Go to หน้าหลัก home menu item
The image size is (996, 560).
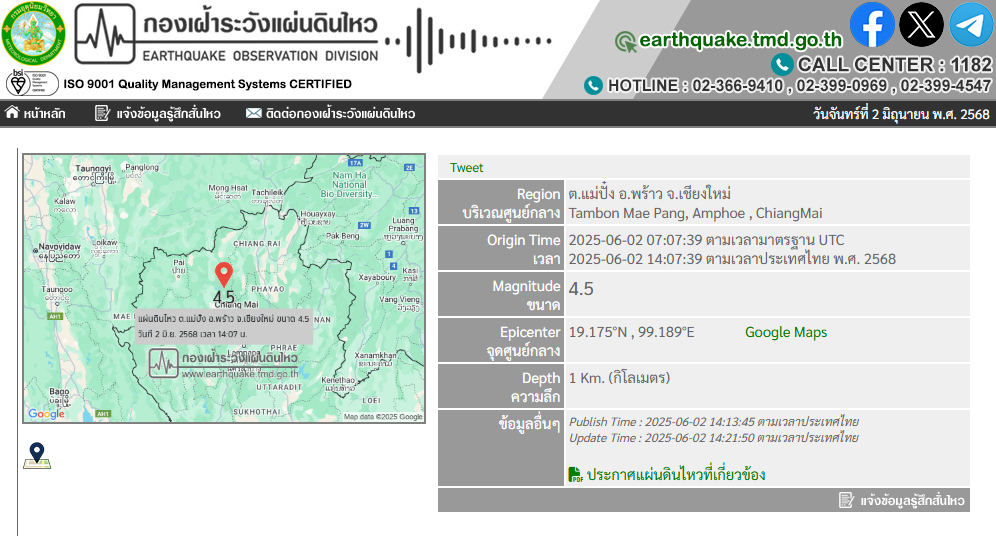pos(36,114)
